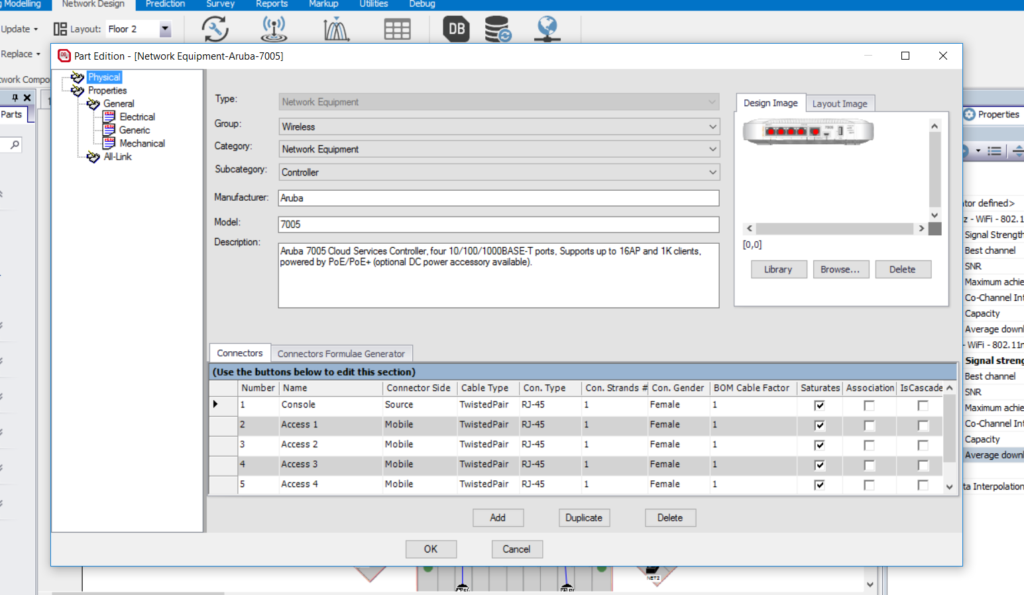This screenshot has width=1024, height=595.
Task: Click the pin icon on Parts panel
Action: [14, 97]
